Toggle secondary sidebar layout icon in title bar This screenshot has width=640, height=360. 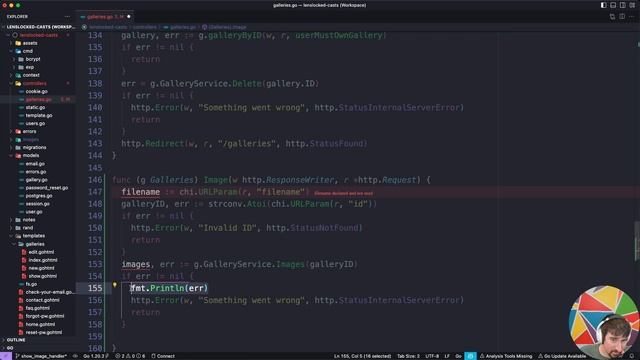[622, 5]
